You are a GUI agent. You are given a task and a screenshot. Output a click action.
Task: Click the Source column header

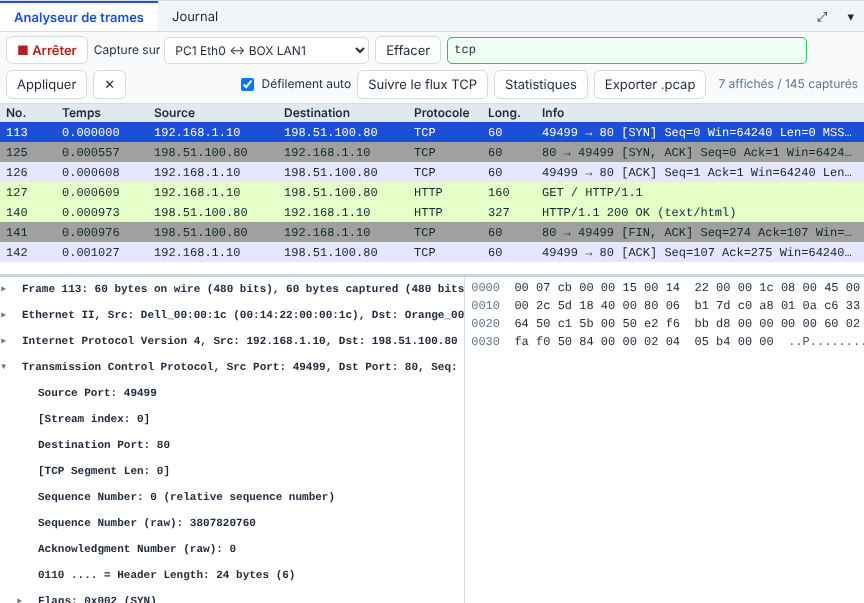point(174,113)
